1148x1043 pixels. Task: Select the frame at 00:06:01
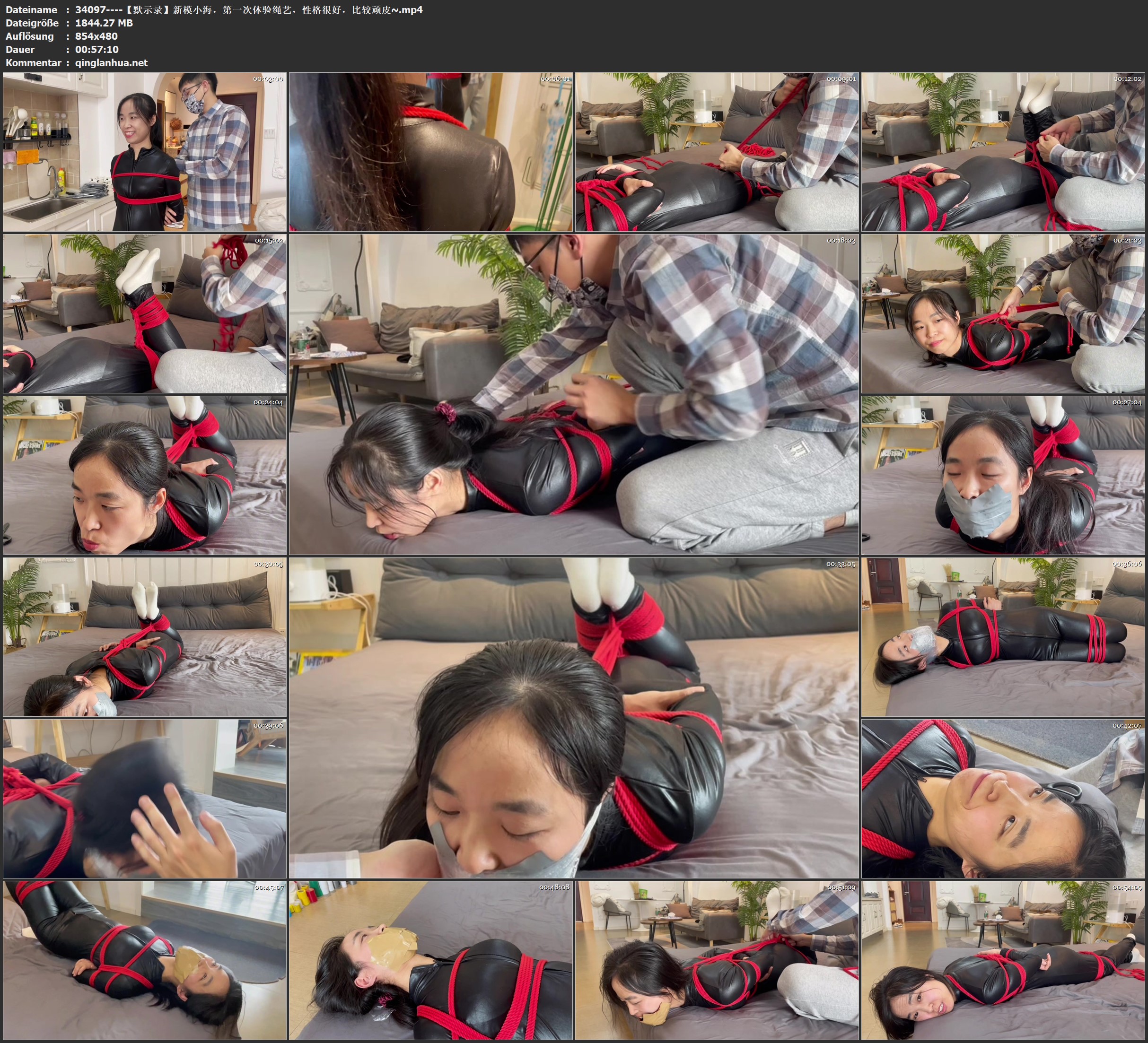[430, 151]
